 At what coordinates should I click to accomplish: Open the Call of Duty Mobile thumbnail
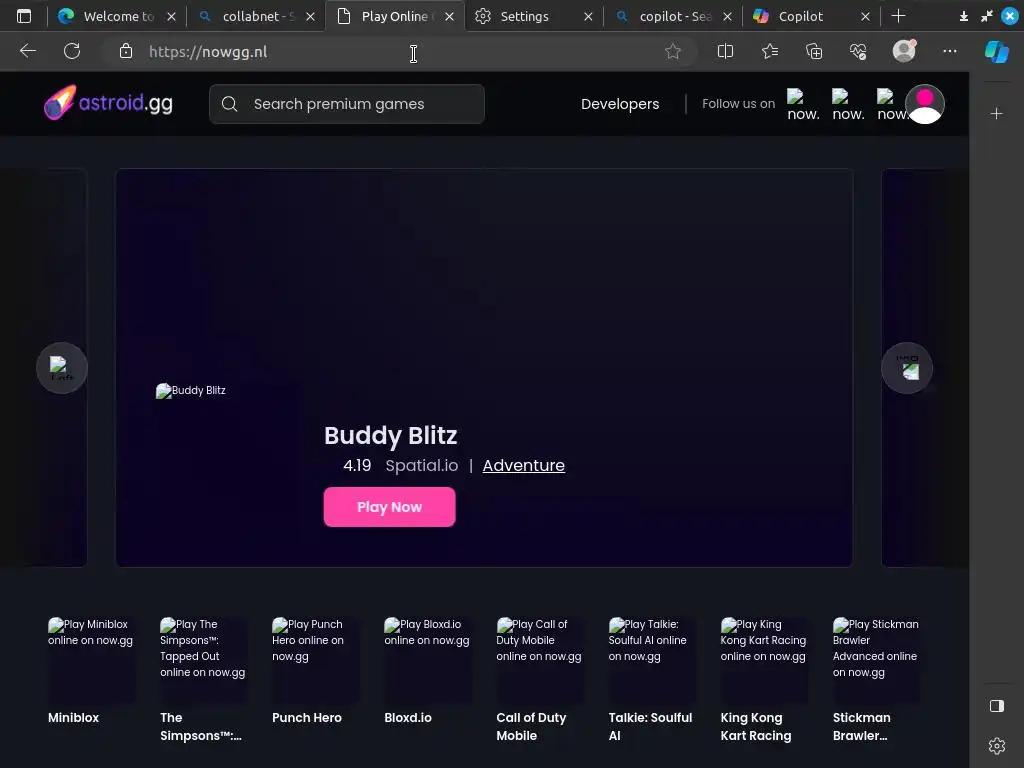coord(540,659)
